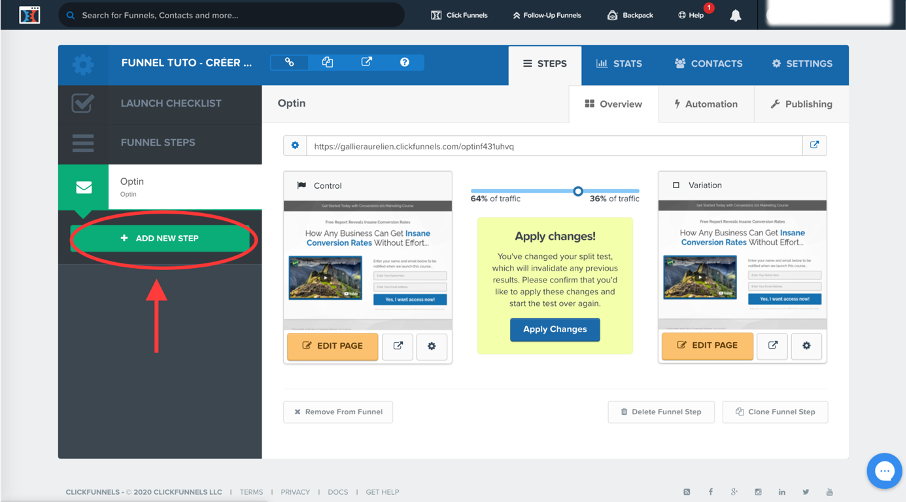Viewport: 906px width, 502px height.
Task: Click the Control page thumbnail
Action: (x=368, y=265)
